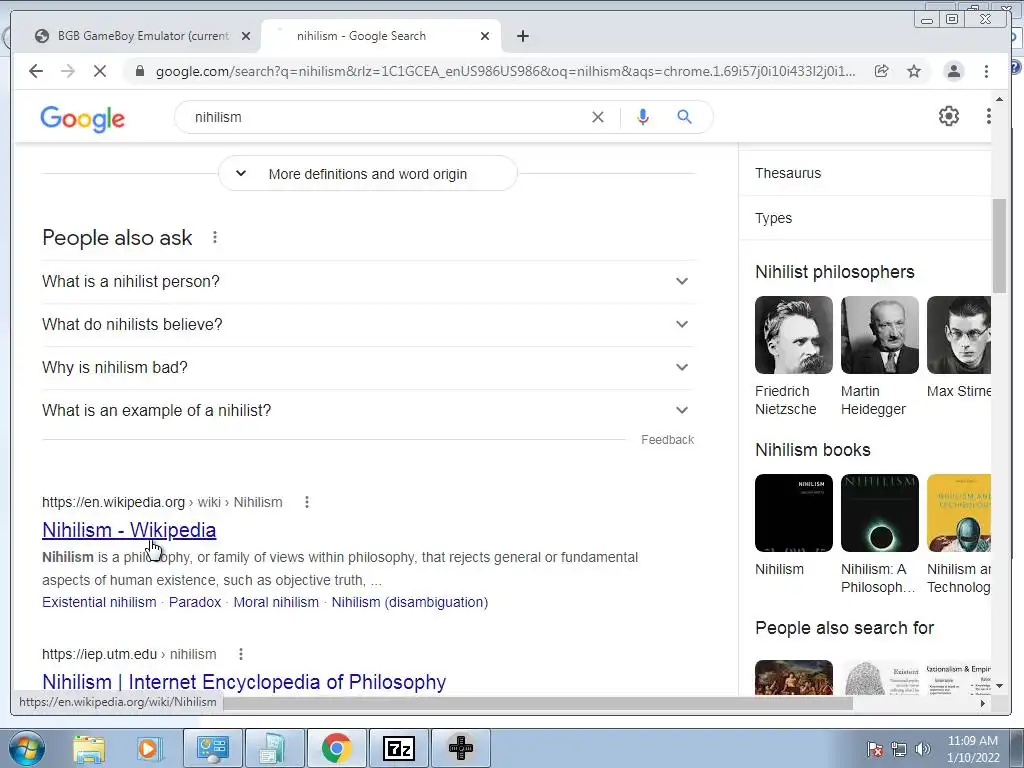Open 7-Zip from the taskbar

click(398, 748)
